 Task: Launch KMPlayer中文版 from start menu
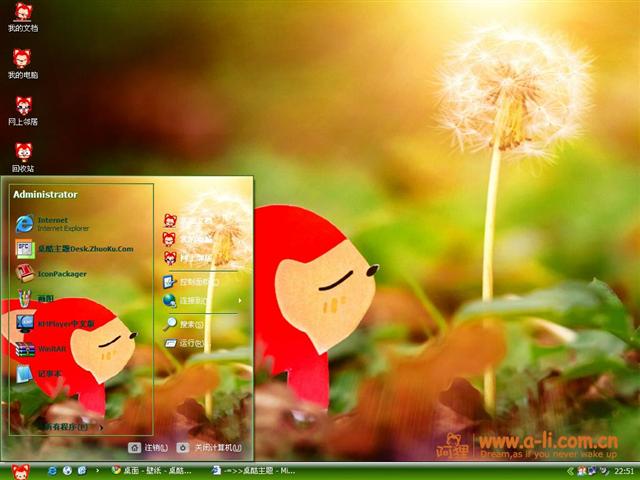tap(55, 324)
